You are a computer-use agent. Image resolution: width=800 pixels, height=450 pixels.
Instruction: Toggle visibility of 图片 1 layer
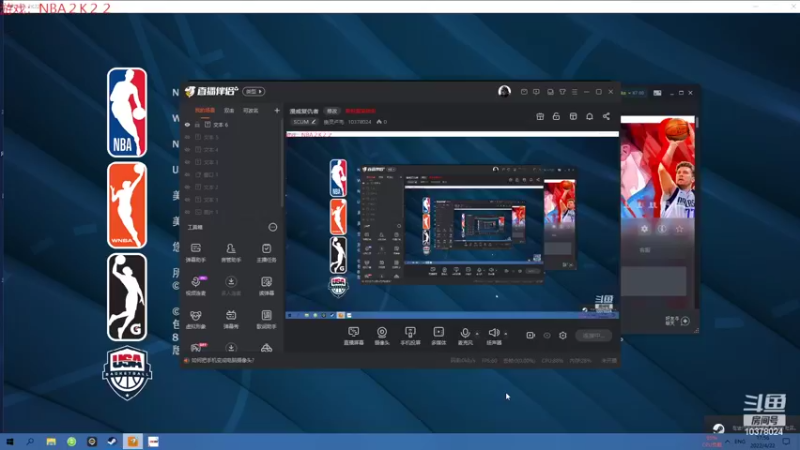click(187, 212)
